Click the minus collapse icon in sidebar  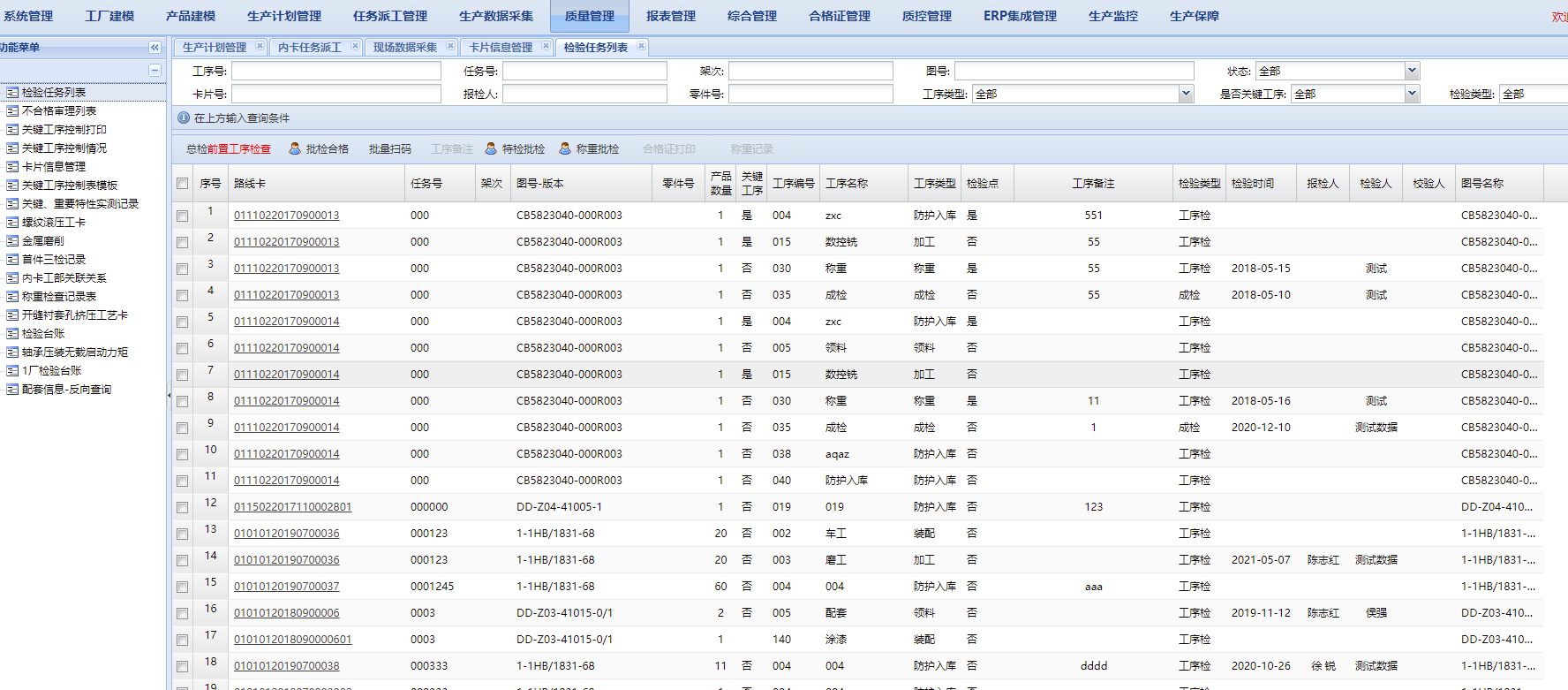(155, 70)
